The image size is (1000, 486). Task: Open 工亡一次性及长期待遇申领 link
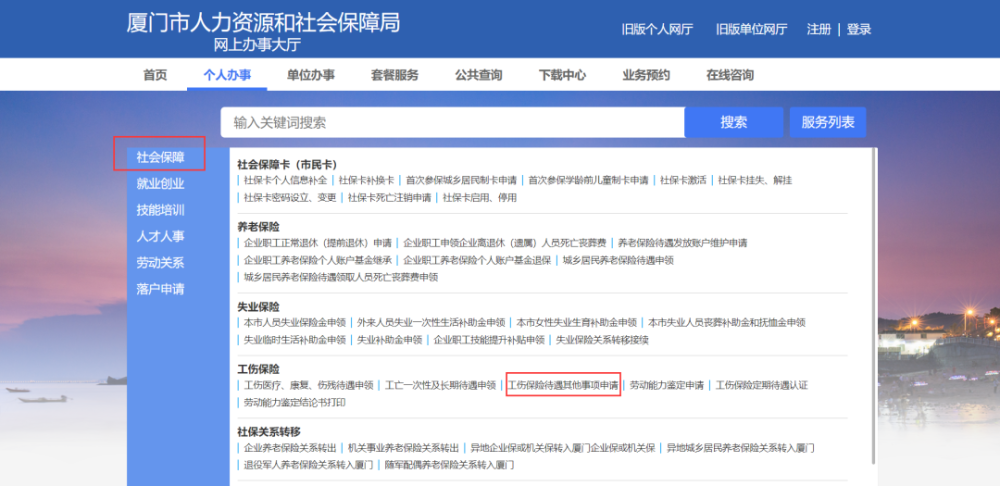point(440,385)
